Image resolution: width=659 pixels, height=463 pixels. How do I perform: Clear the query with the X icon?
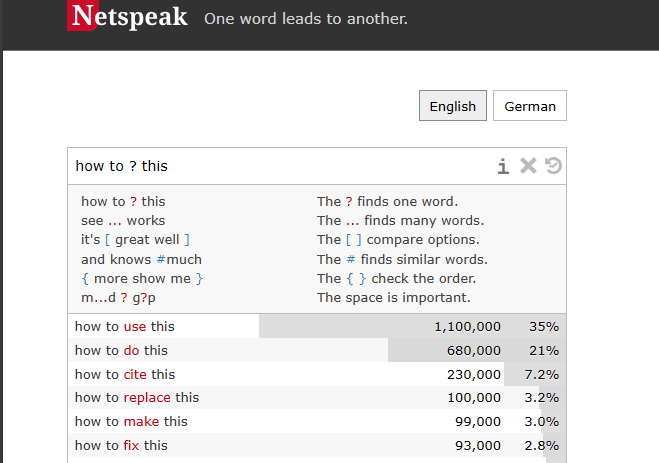pos(528,166)
